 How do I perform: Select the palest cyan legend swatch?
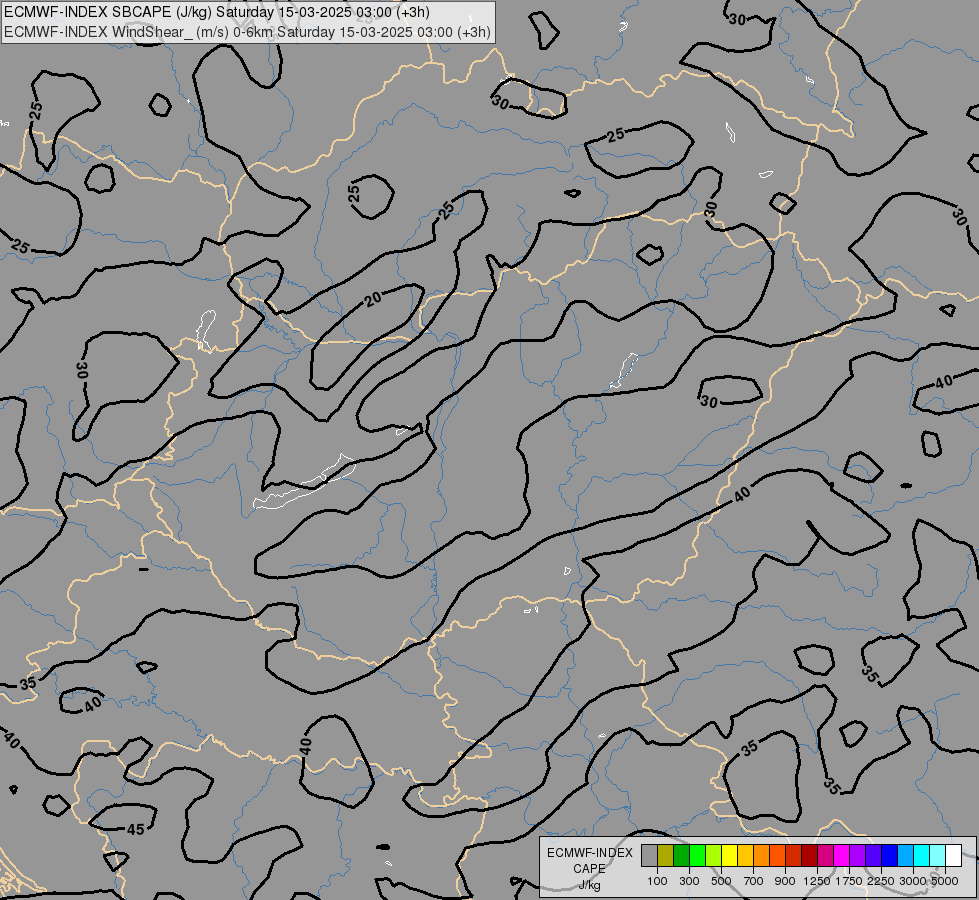click(x=937, y=856)
